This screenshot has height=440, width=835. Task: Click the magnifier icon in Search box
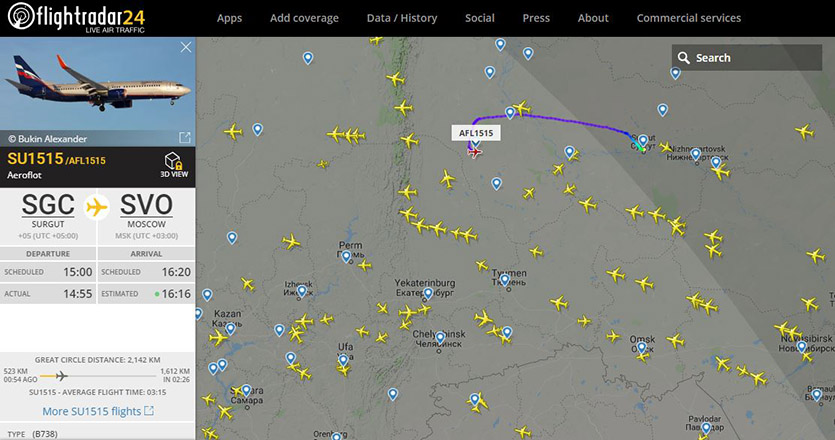(684, 58)
